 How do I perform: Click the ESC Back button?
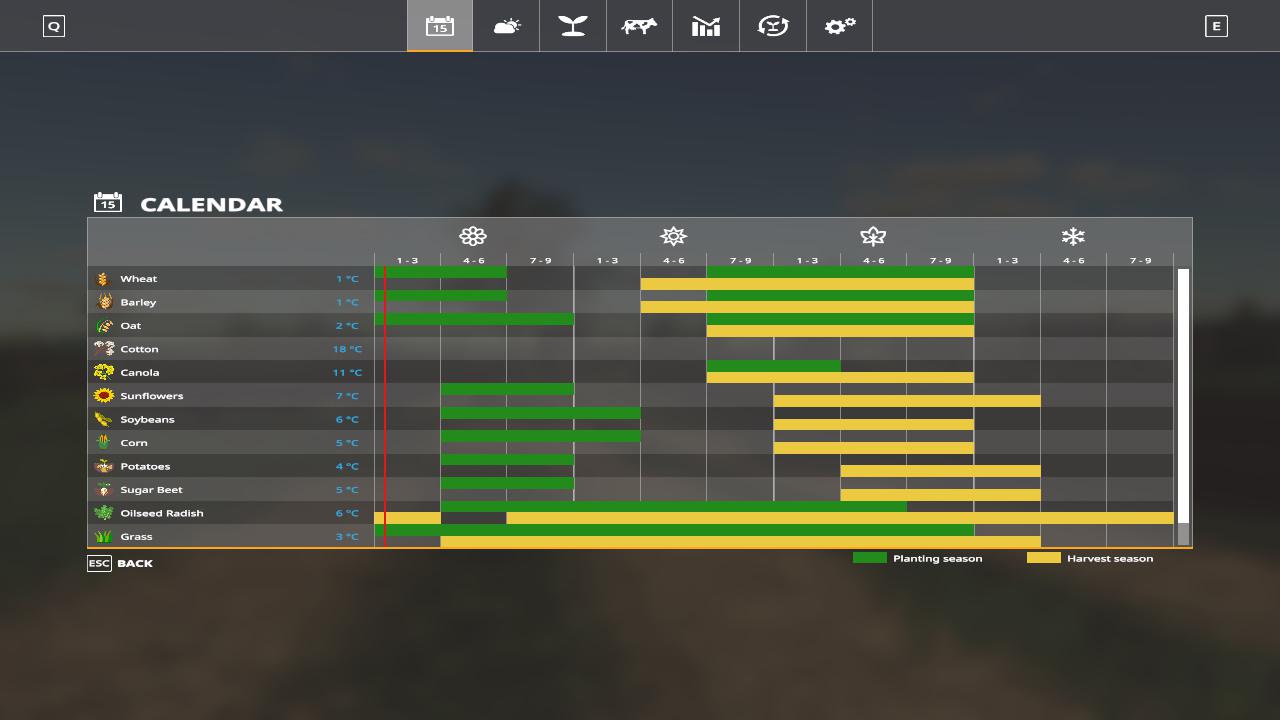pos(121,563)
